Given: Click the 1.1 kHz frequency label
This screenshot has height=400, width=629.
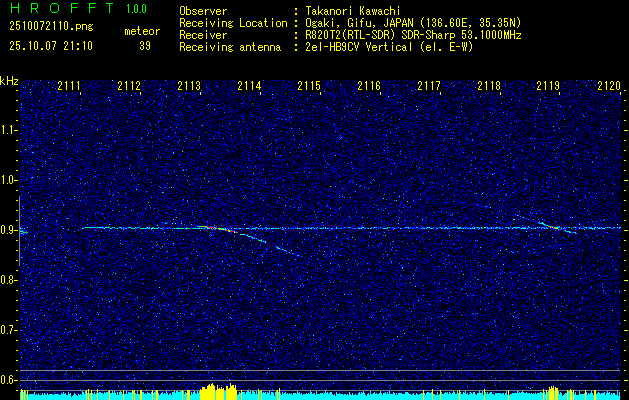Looking at the screenshot, I should (x=8, y=130).
